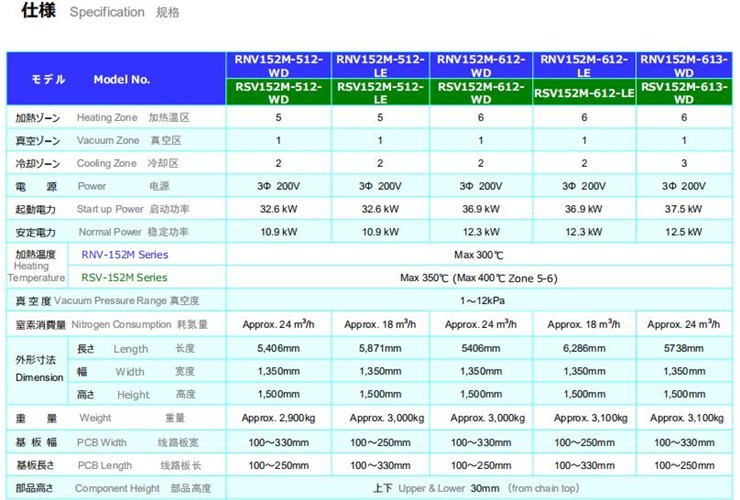740x500 pixels.
Task: Select the Model No. header cell
Action: [x=116, y=79]
